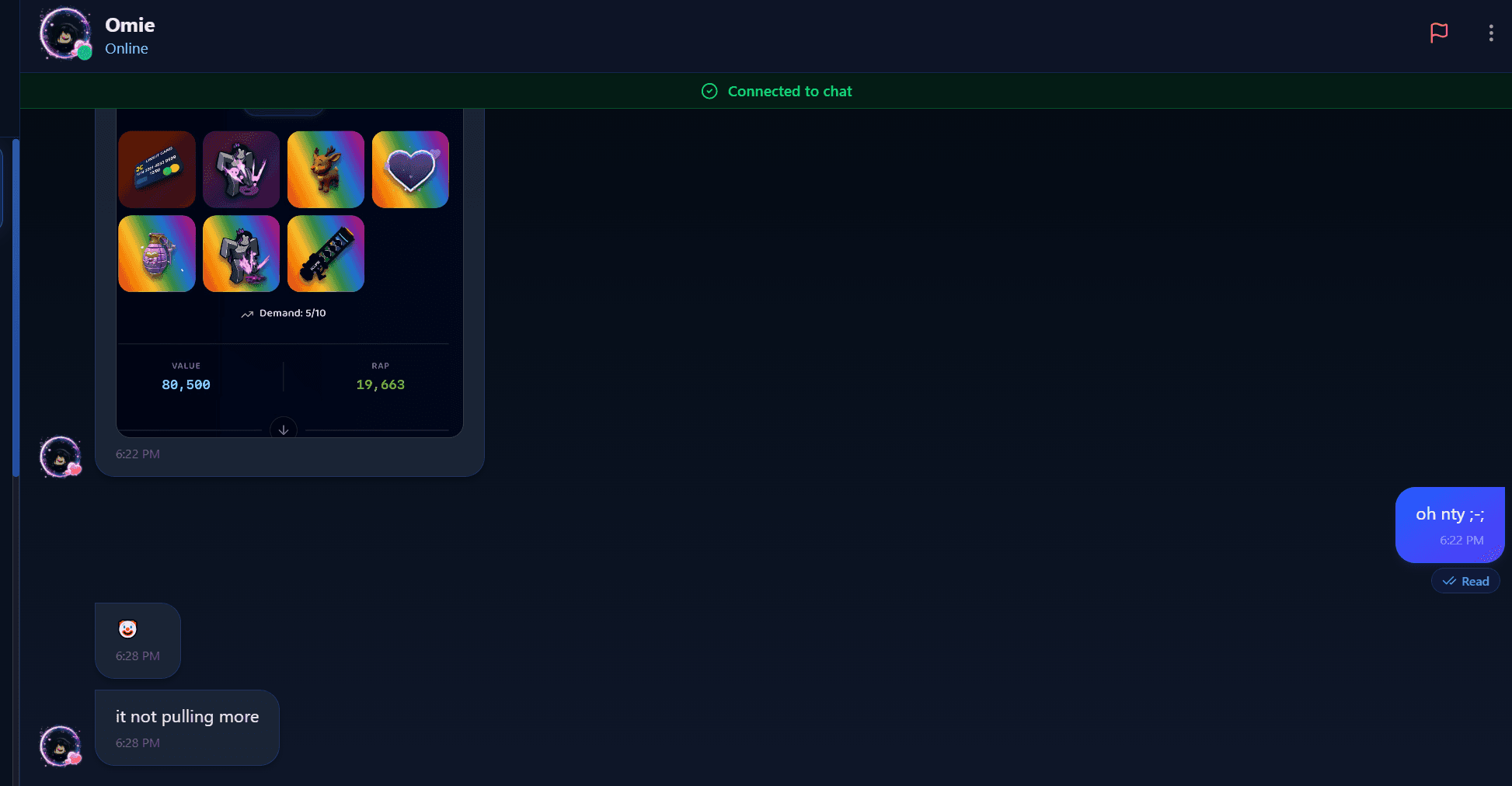The image size is (1512, 786).
Task: Click the Omie name in header
Action: [130, 26]
